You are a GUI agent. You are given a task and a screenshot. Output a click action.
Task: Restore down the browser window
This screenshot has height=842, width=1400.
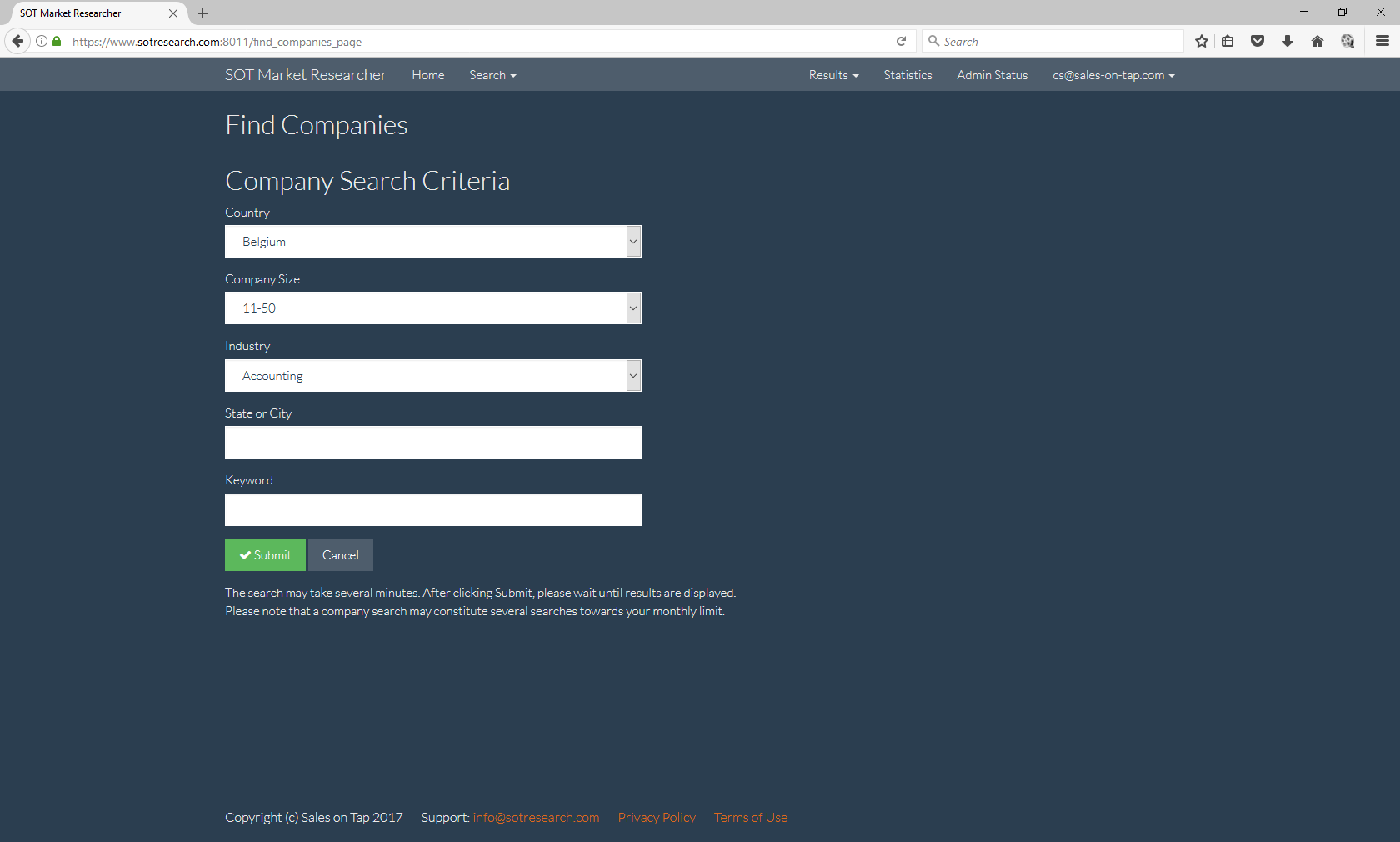(1342, 12)
